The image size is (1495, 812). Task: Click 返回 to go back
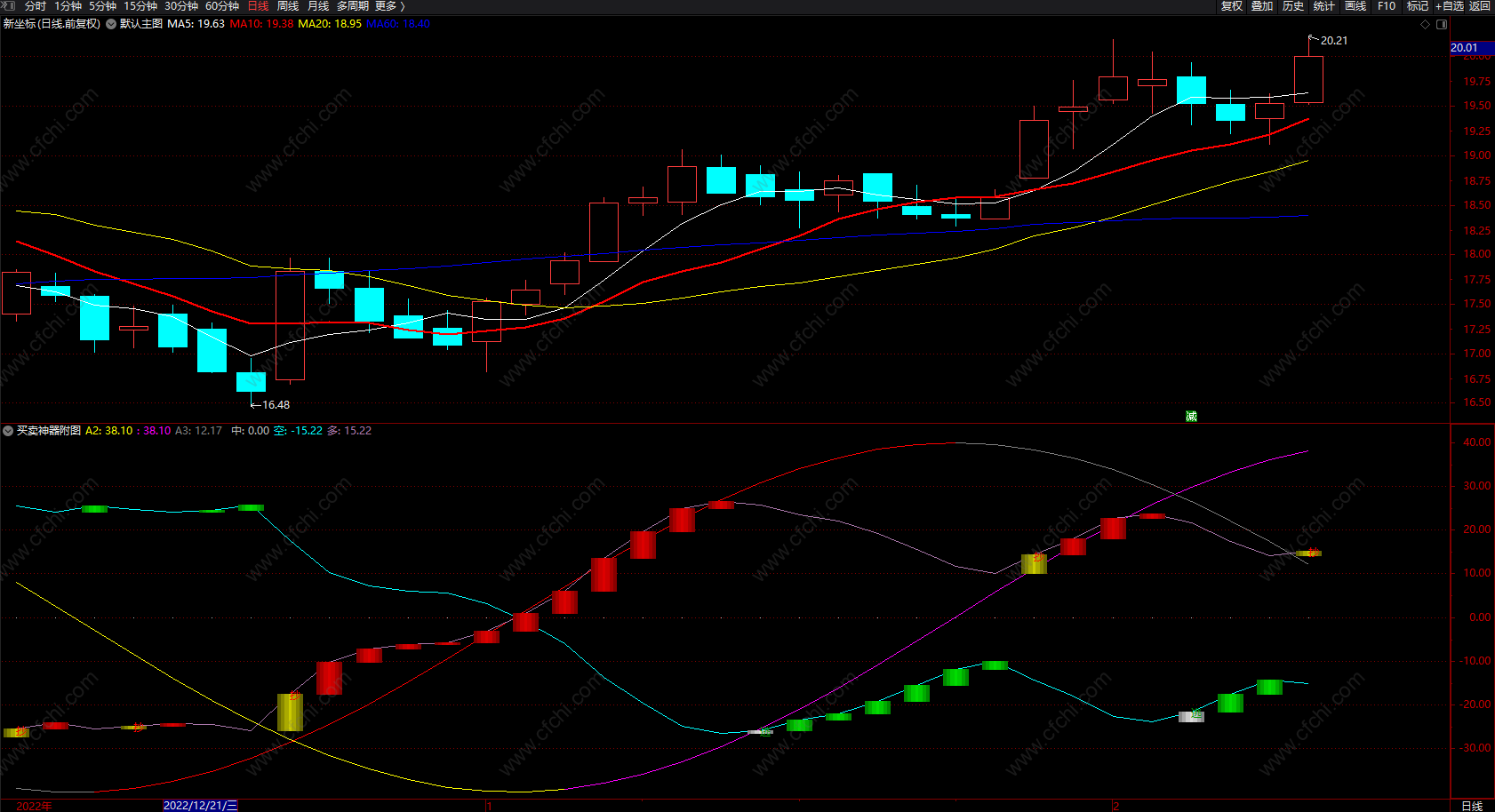(x=1480, y=6)
